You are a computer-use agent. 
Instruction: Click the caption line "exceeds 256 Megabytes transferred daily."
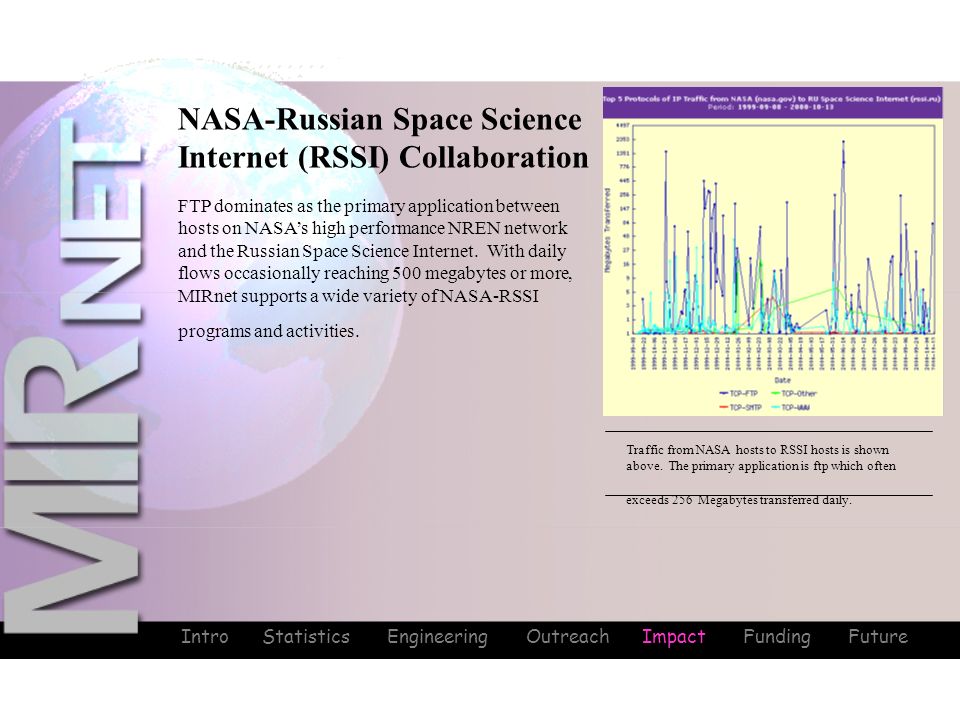click(x=738, y=500)
